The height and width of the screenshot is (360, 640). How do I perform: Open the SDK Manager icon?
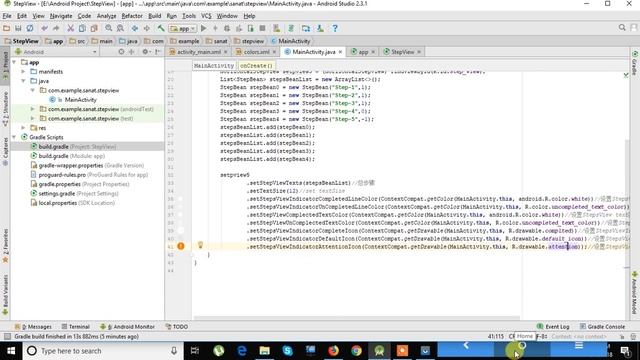320,29
